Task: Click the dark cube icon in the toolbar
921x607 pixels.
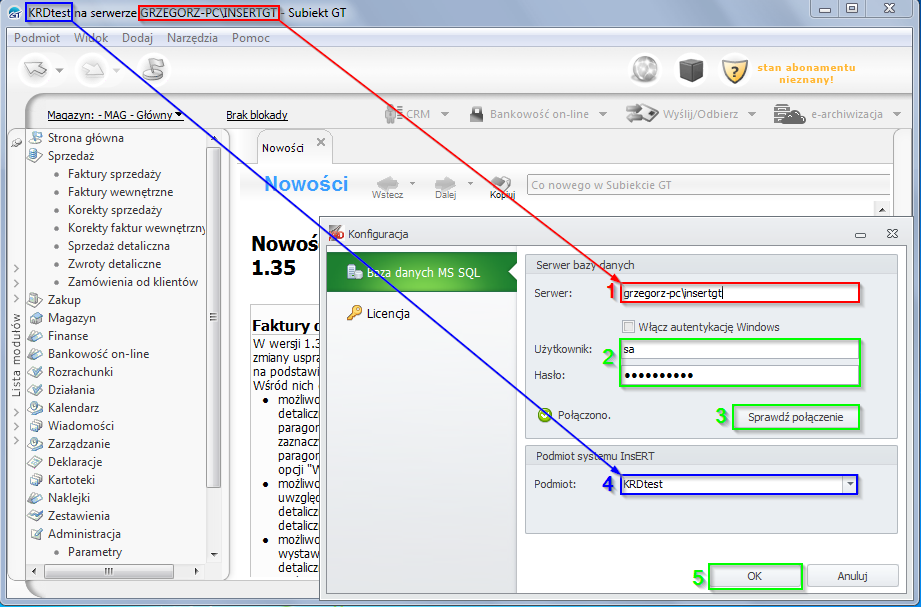Action: tap(691, 71)
